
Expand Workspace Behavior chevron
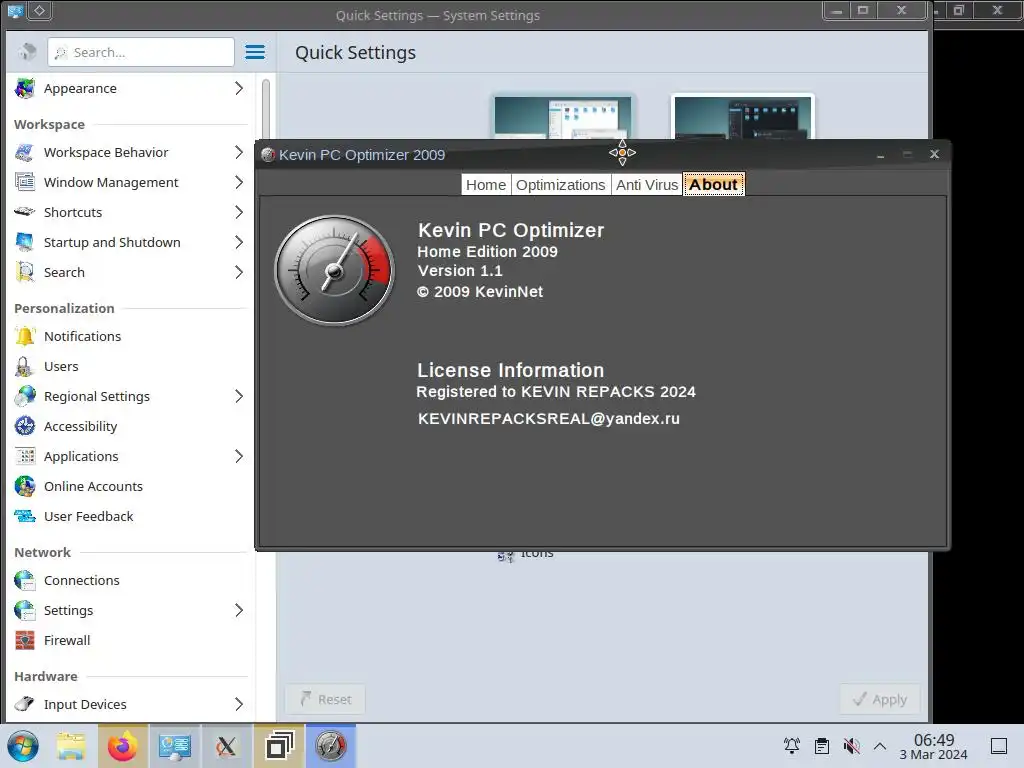tap(239, 152)
